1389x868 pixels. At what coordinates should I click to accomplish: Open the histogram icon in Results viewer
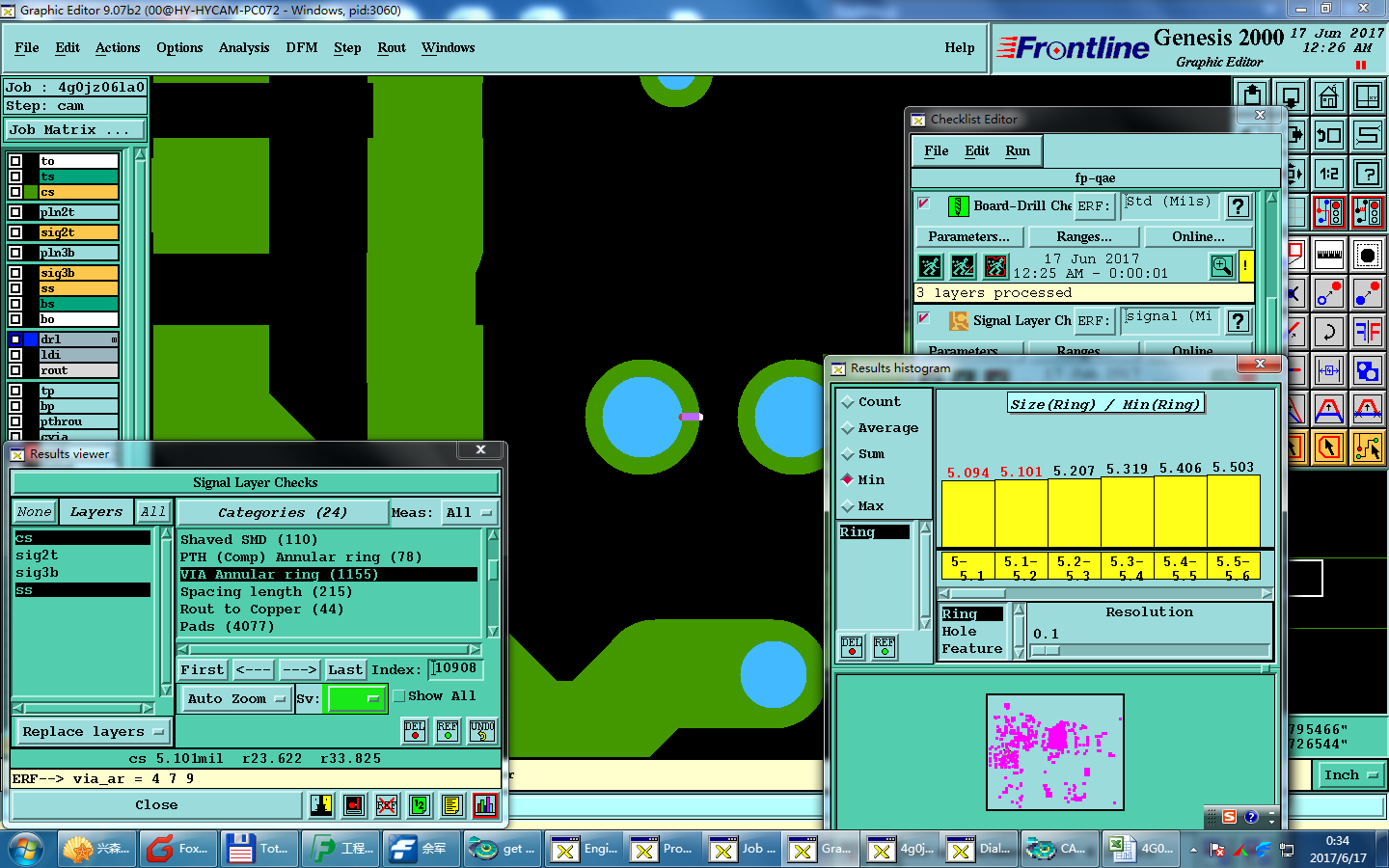pyautogui.click(x=484, y=805)
